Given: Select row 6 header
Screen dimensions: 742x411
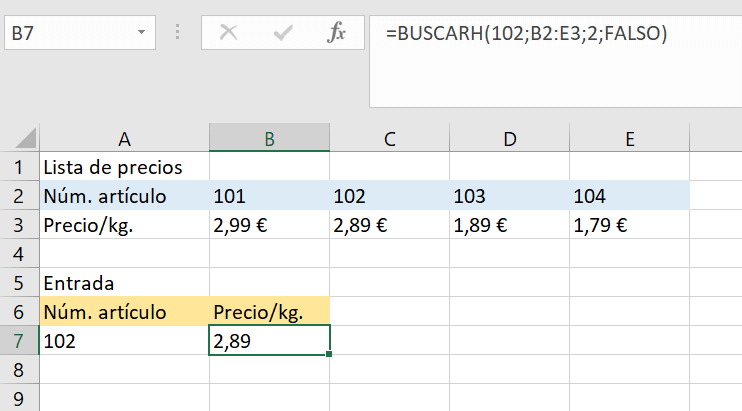Looking at the screenshot, I should pos(19,311).
